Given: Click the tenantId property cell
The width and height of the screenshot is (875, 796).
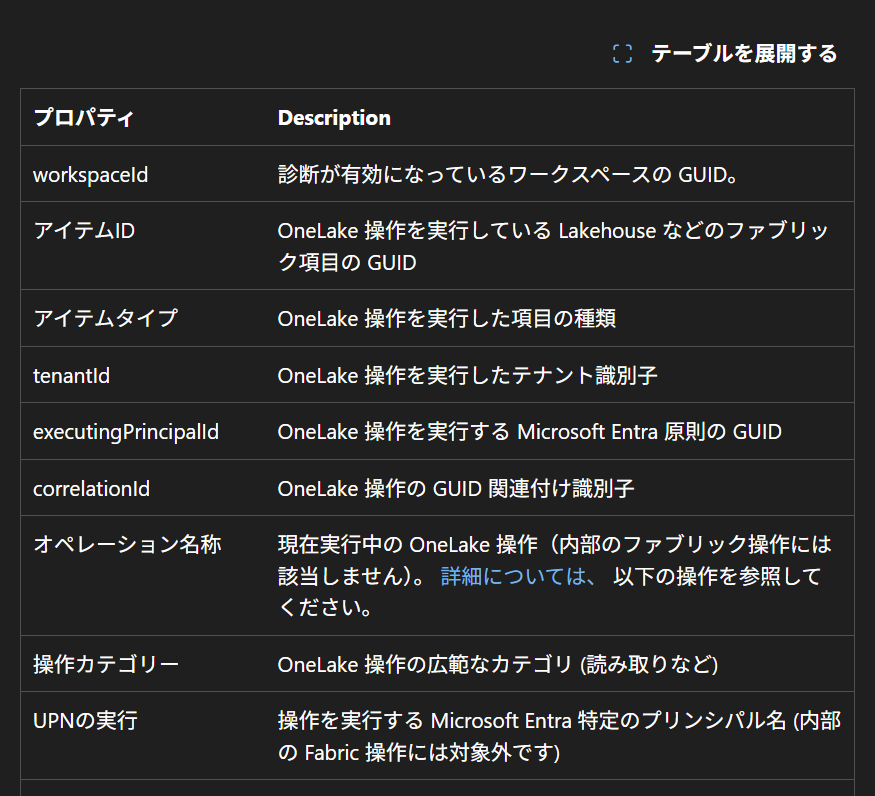Looking at the screenshot, I should click(x=71, y=376).
